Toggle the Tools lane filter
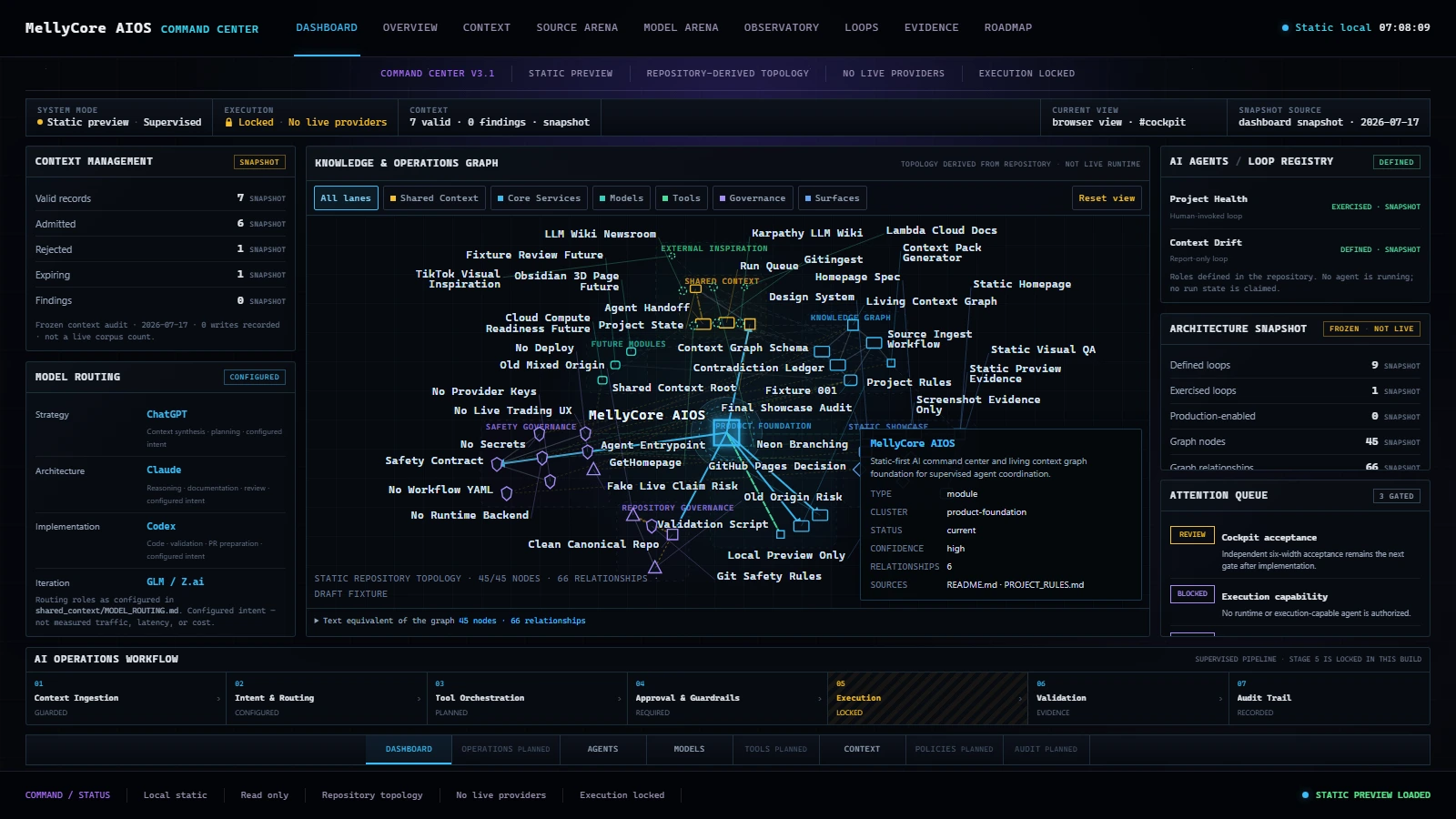The height and width of the screenshot is (819, 1456). coord(682,197)
